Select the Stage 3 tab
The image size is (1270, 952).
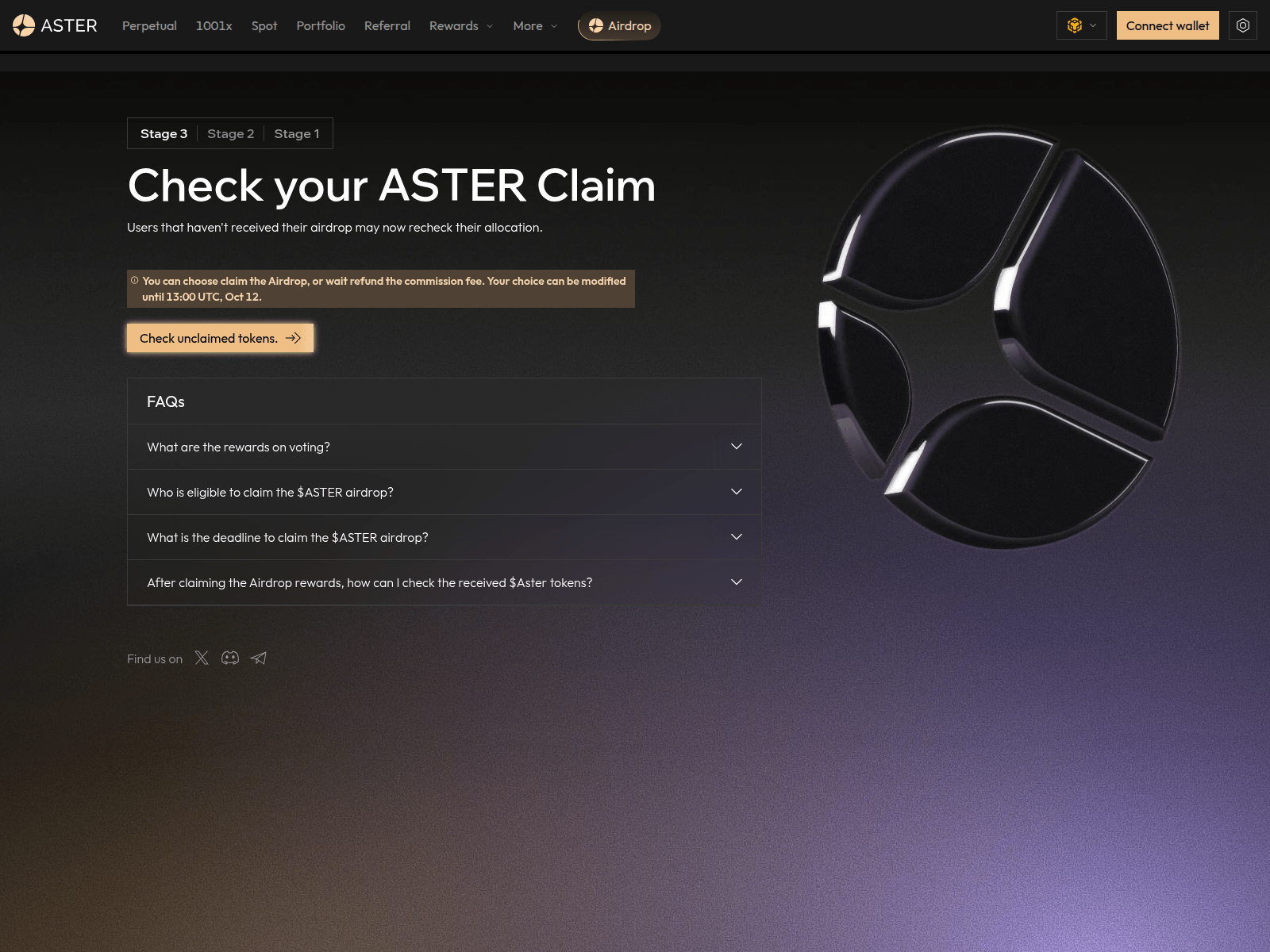click(x=164, y=133)
